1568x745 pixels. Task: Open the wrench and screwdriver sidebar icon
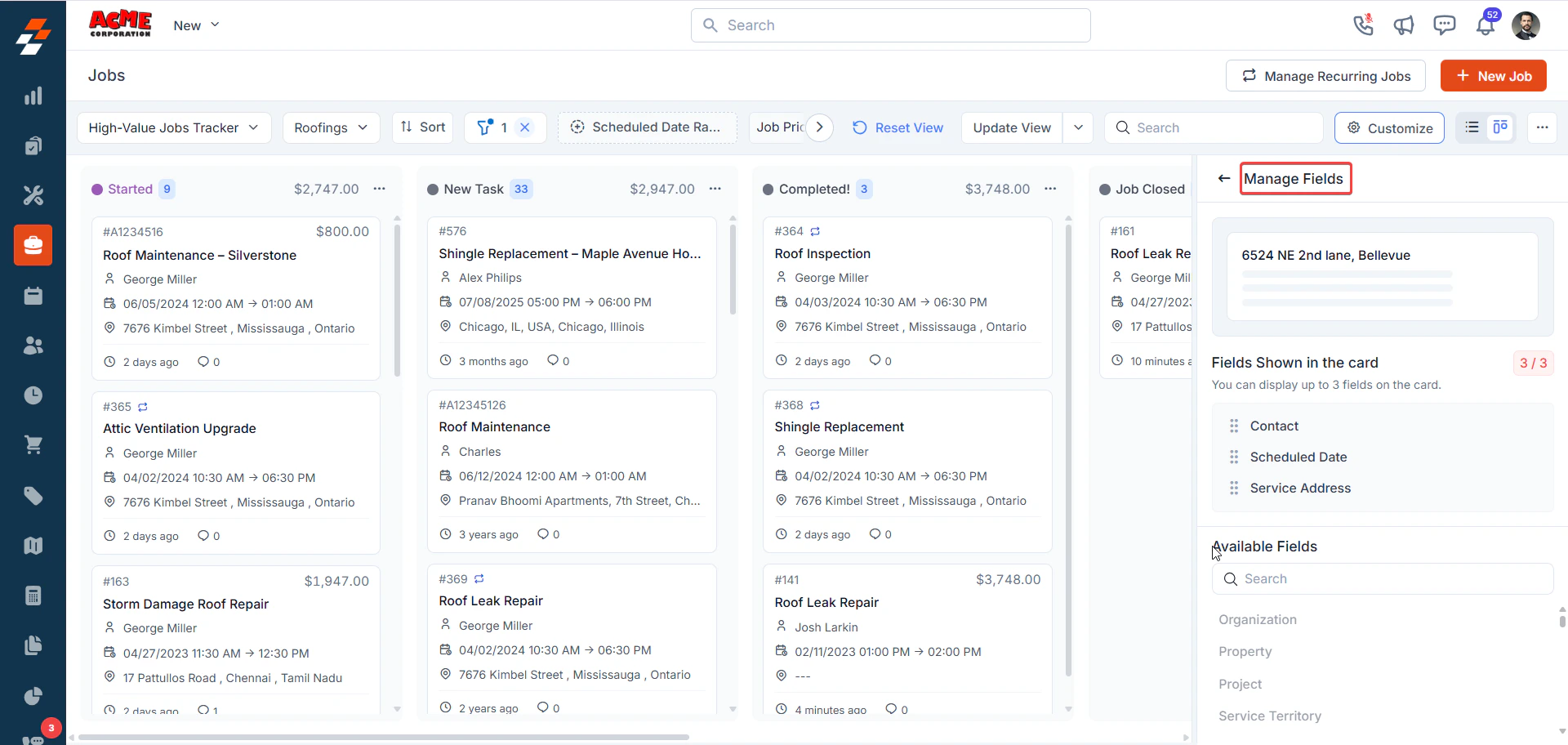tap(33, 195)
